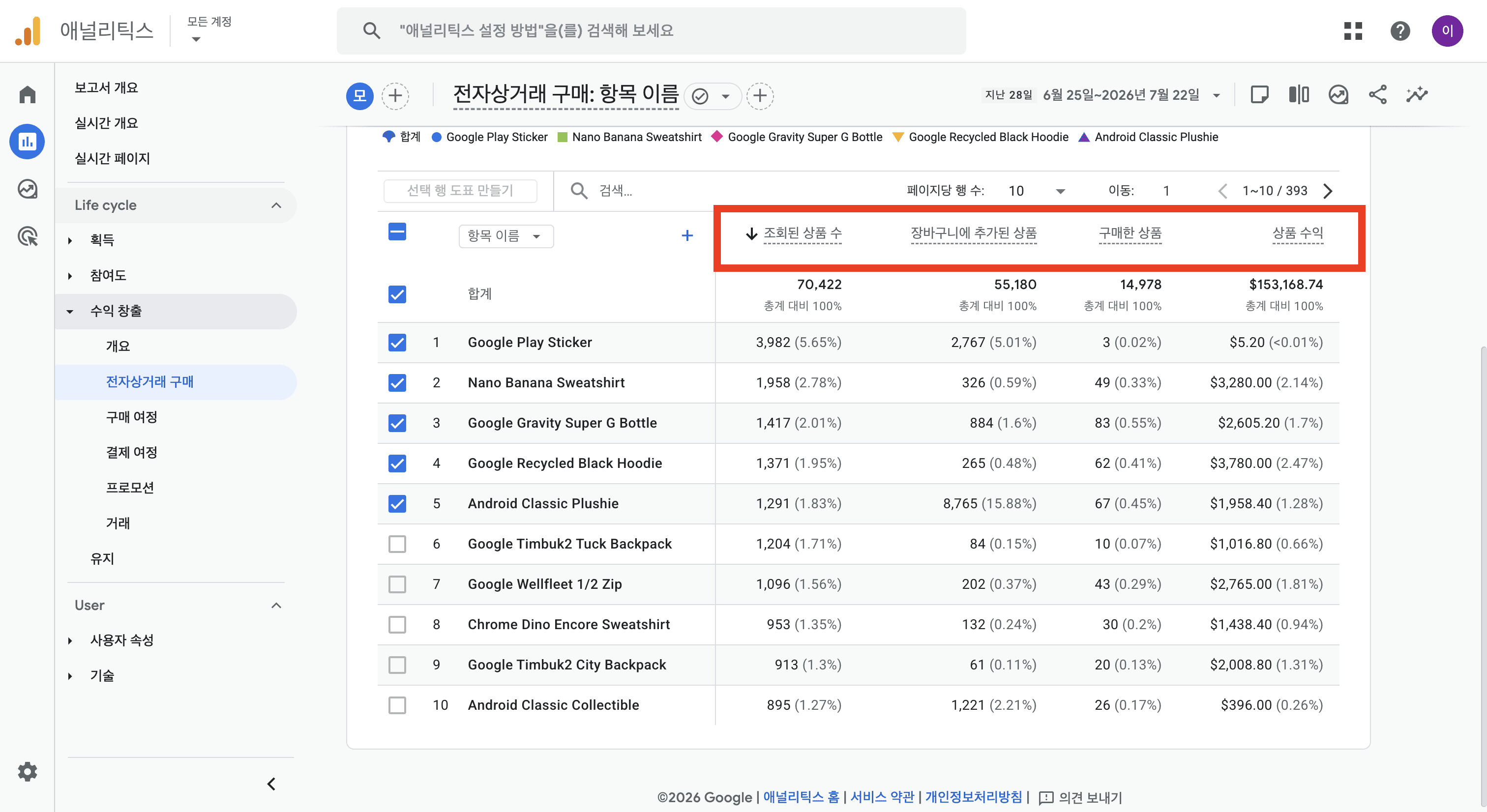Screen dimensions: 1487x812
Task: Go to previous page of rows
Action: click(x=1222, y=191)
